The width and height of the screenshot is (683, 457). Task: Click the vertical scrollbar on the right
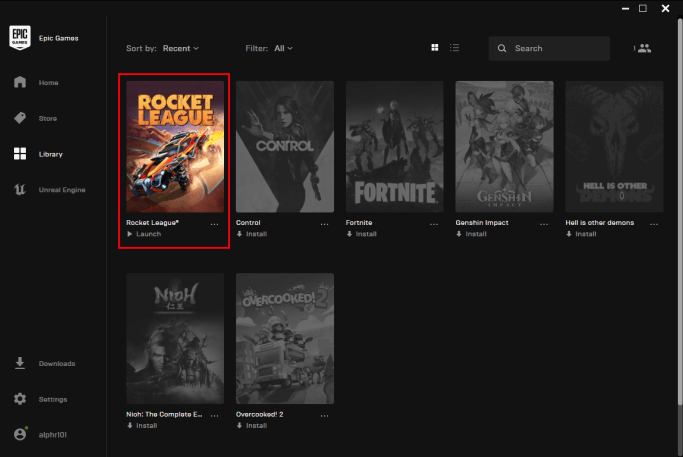[x=680, y=212]
